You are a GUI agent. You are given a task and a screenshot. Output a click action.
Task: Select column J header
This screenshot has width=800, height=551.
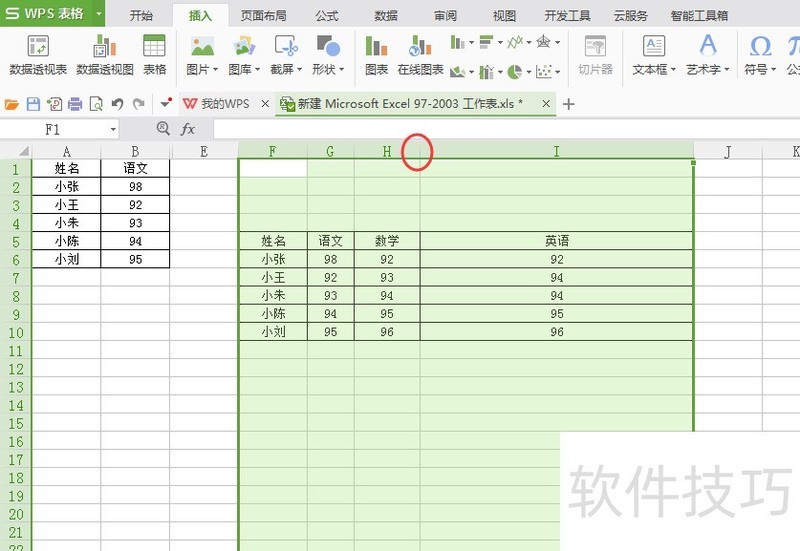pos(728,152)
